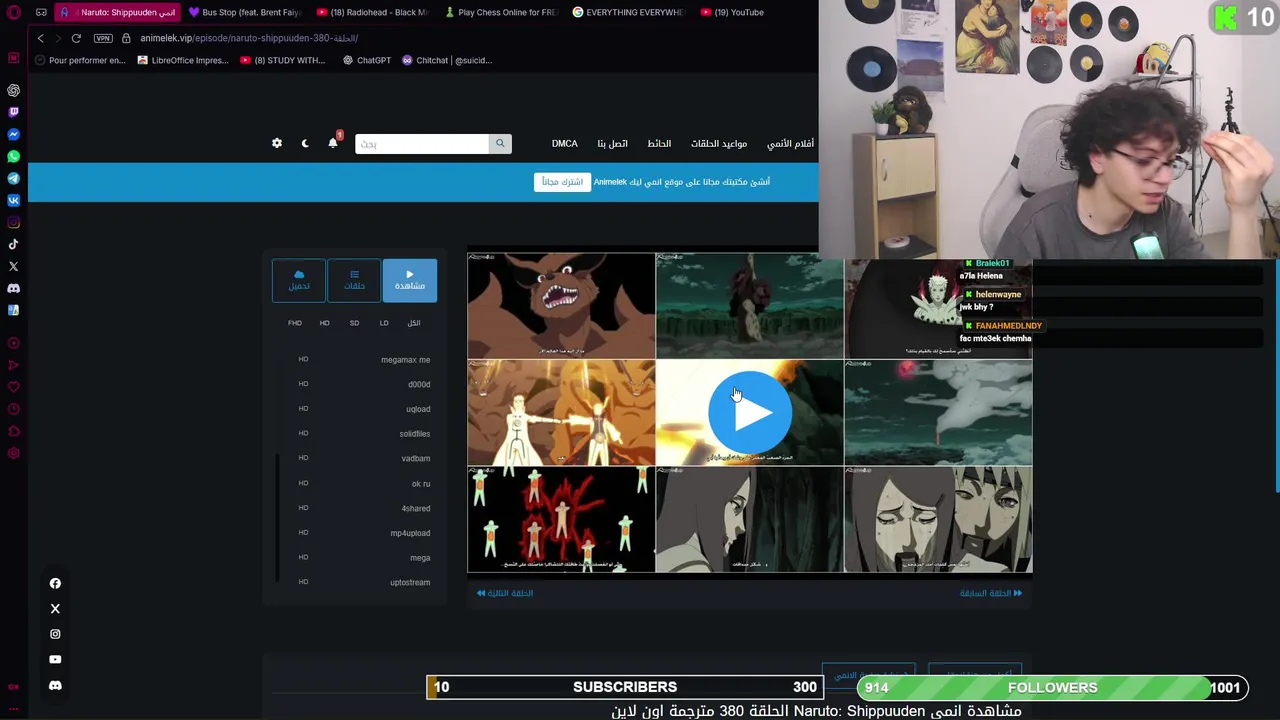Select the مشاهدة watch tab
This screenshot has height=720, width=1280.
point(410,280)
